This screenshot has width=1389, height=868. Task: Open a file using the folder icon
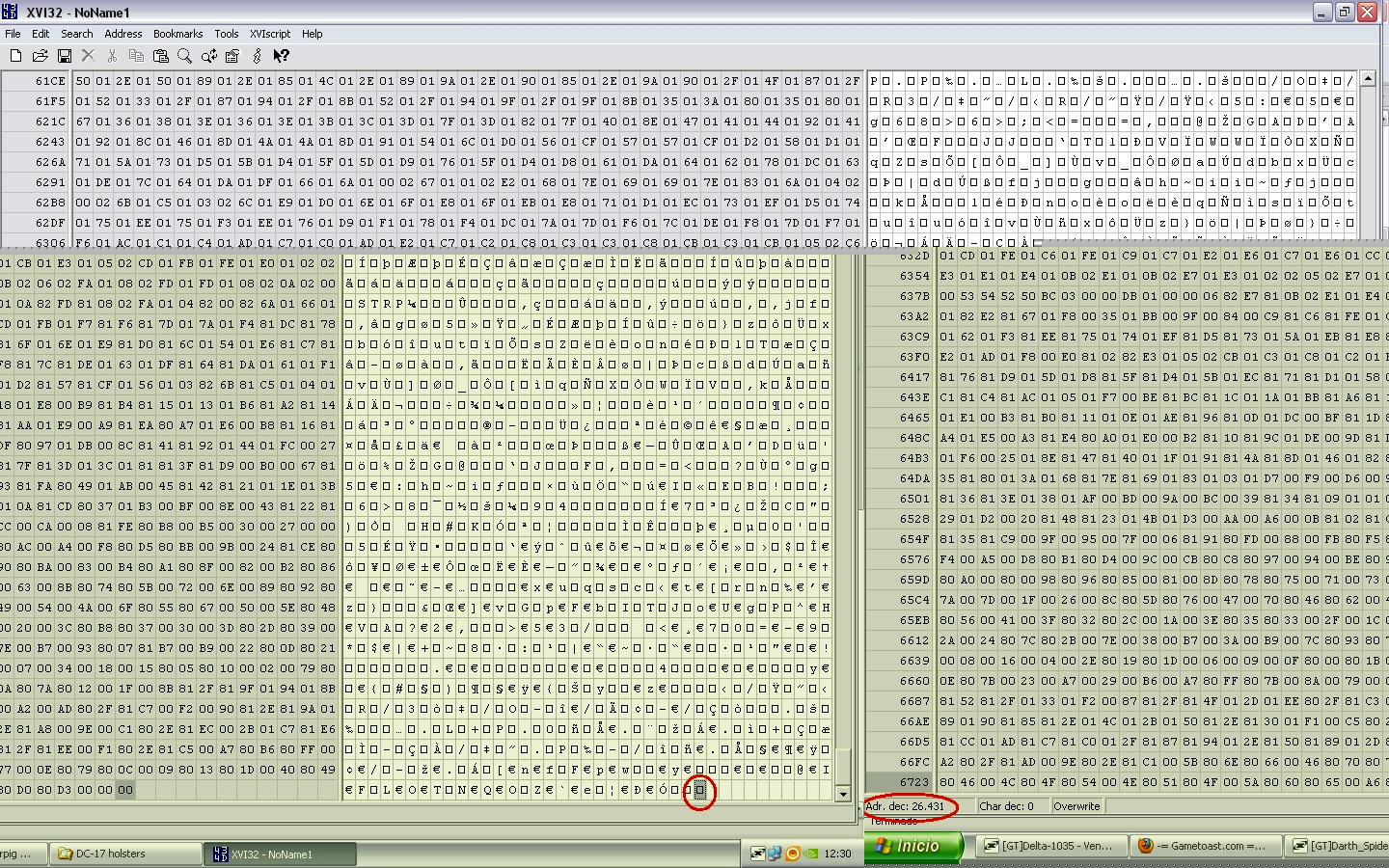(x=40, y=57)
